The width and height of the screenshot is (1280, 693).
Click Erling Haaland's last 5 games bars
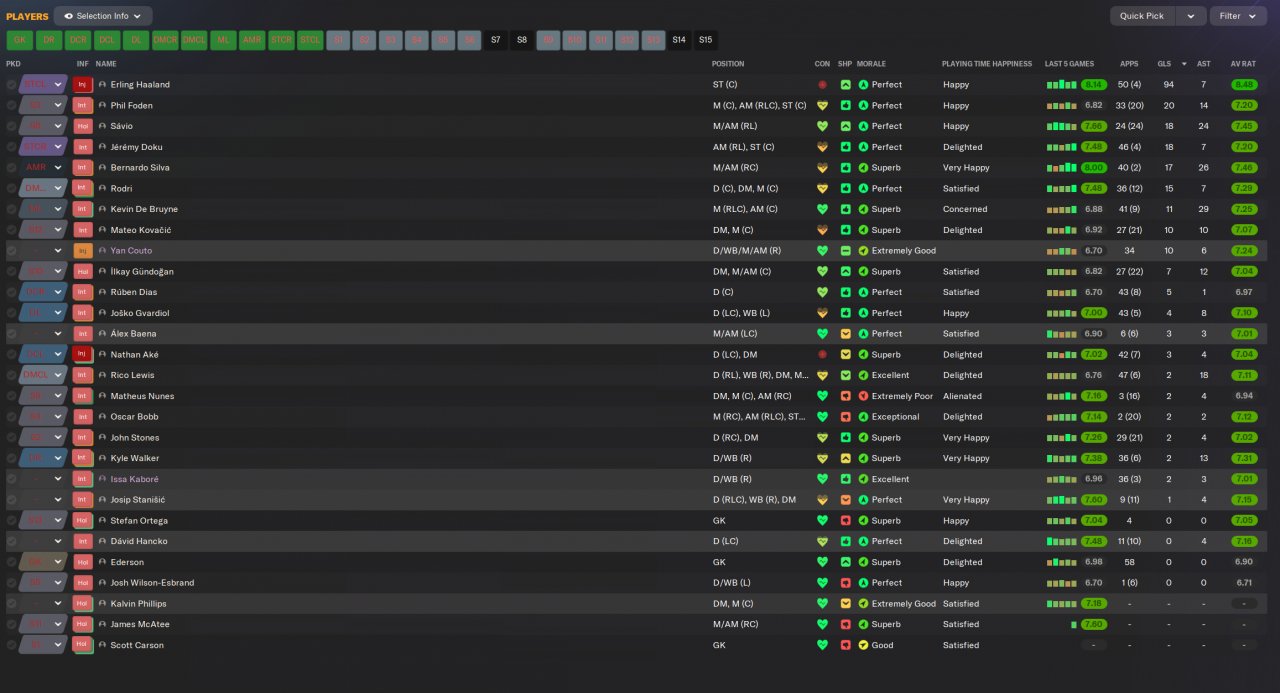[1061, 85]
